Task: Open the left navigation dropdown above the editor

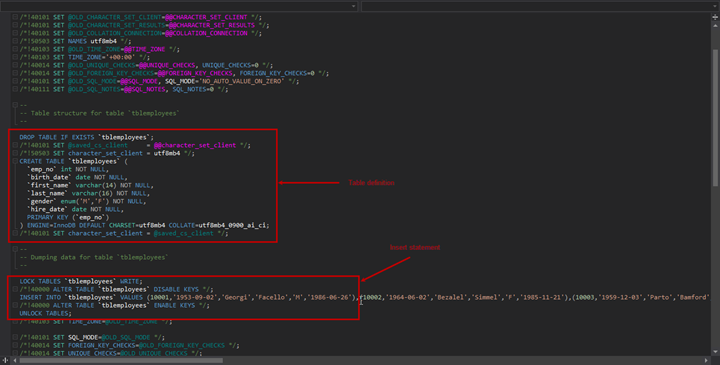Action: (x=179, y=6)
